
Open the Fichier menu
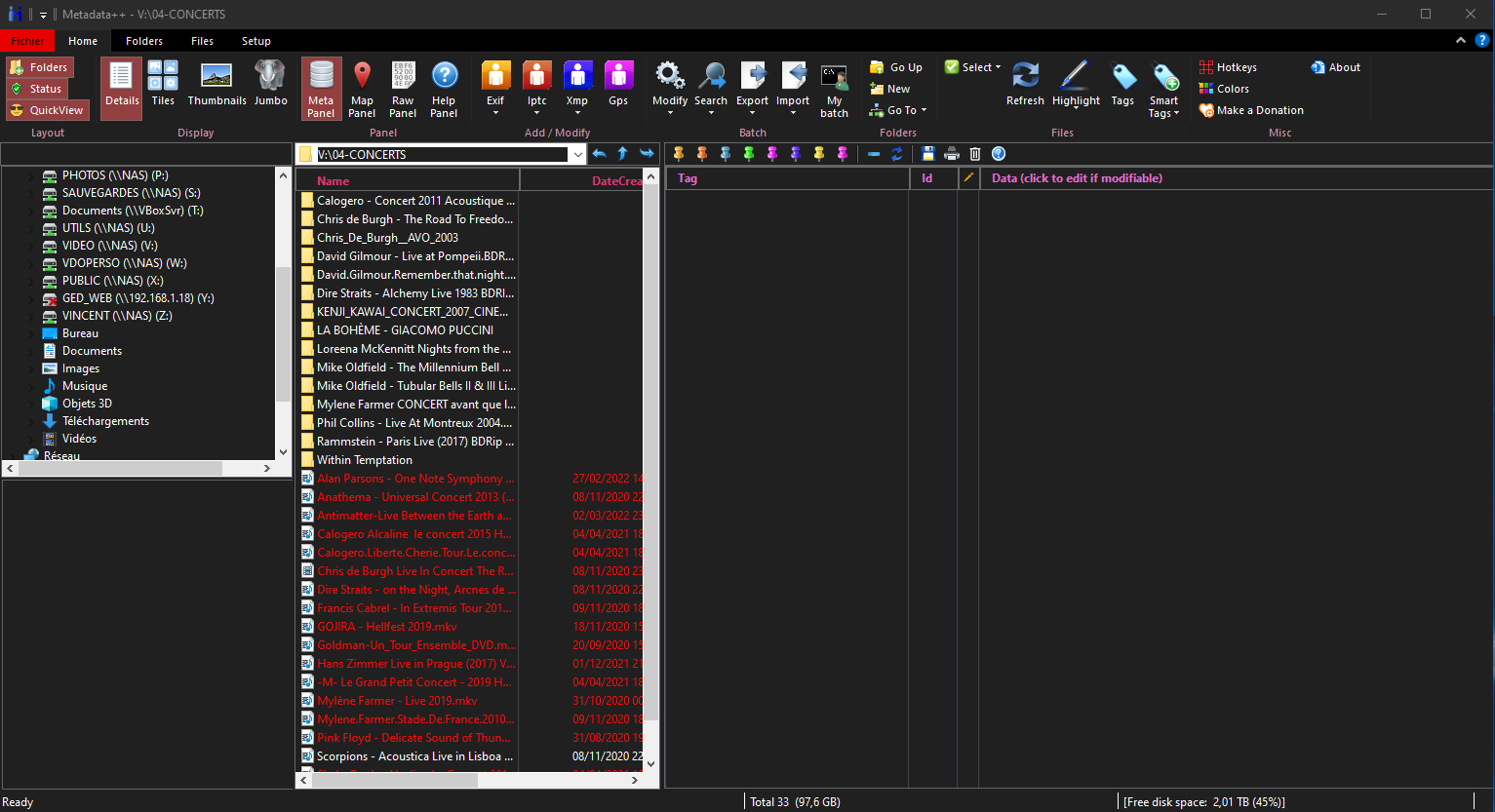[27, 41]
